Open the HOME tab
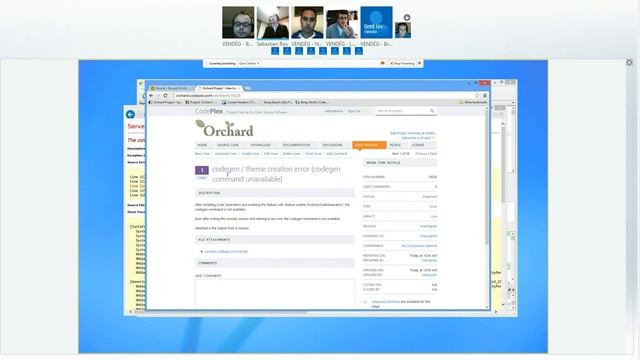Screen dimensions: 640x360 pos(202,145)
